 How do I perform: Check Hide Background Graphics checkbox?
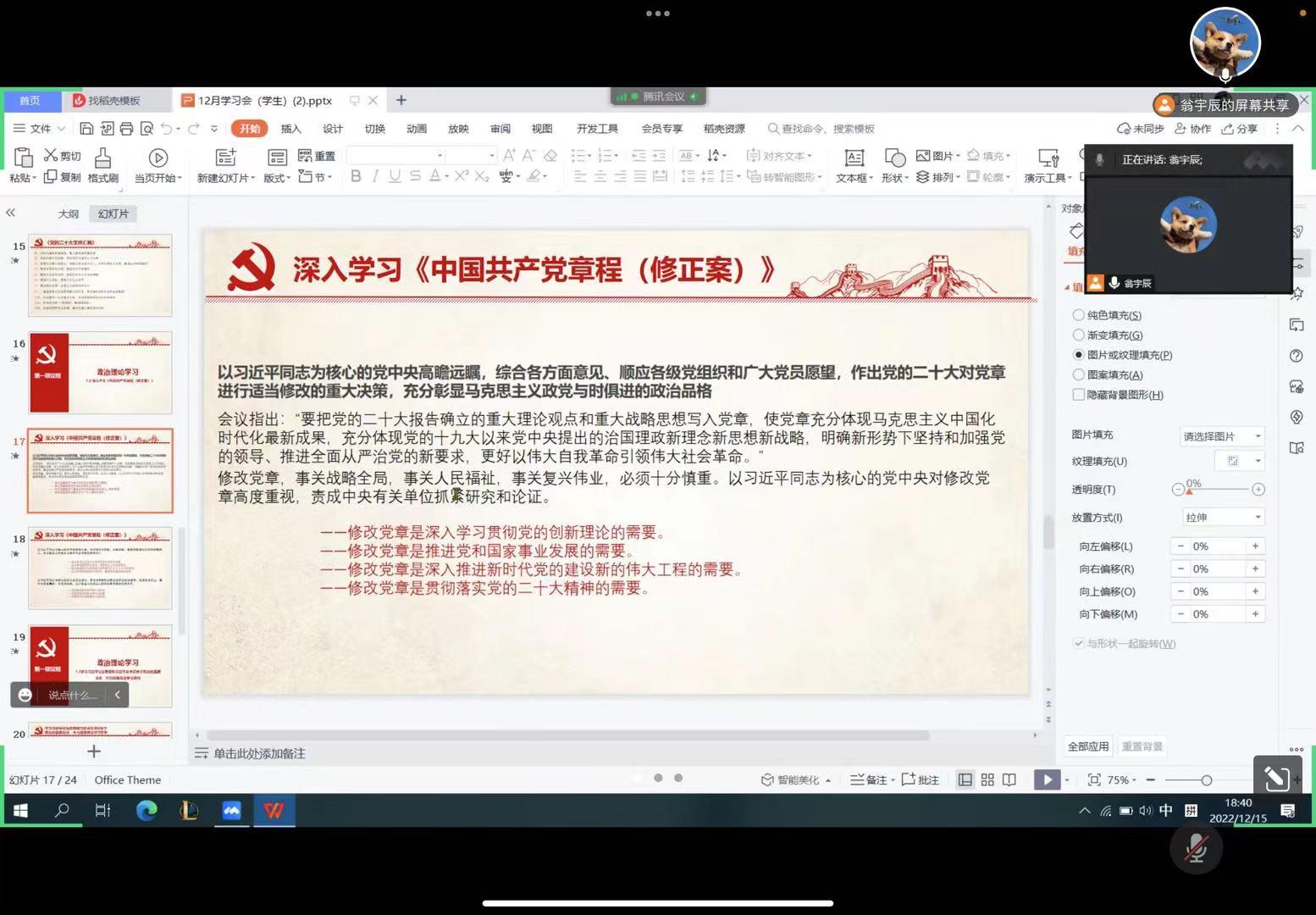(x=1078, y=395)
